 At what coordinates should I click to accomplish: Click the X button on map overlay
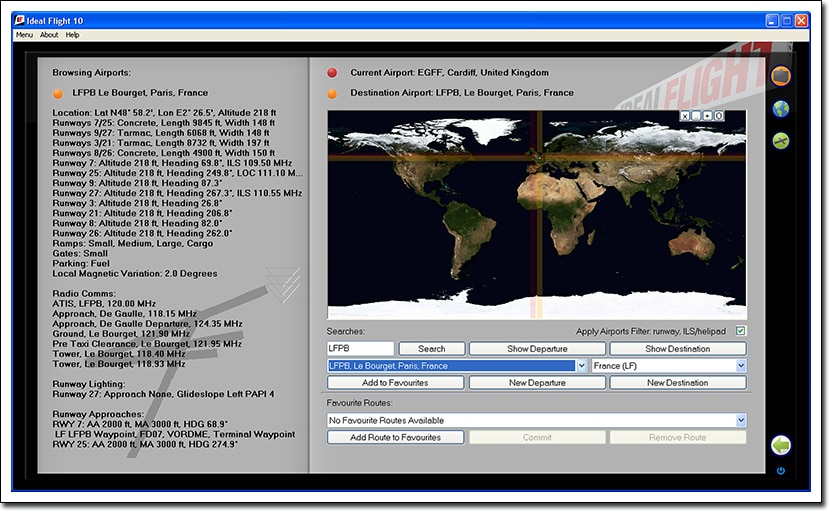[685, 116]
